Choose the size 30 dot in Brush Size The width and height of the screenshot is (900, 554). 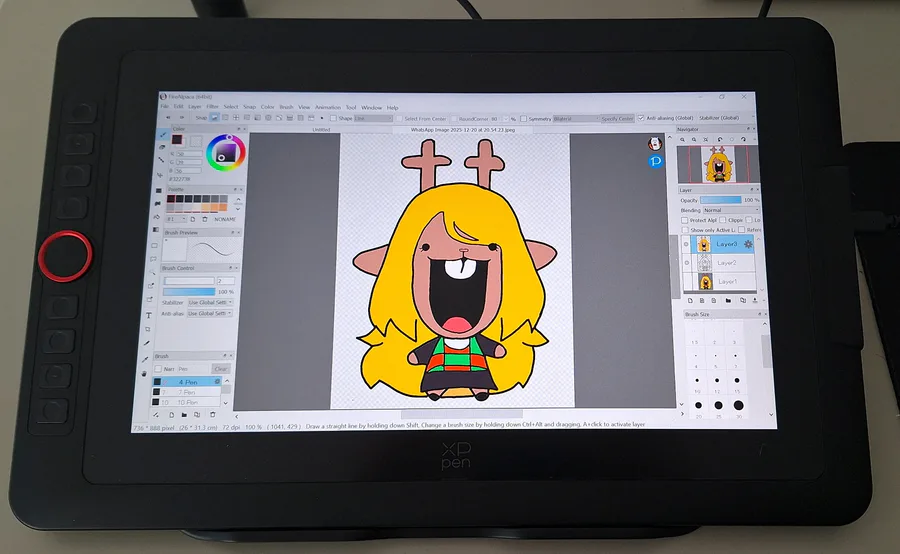tap(739, 405)
